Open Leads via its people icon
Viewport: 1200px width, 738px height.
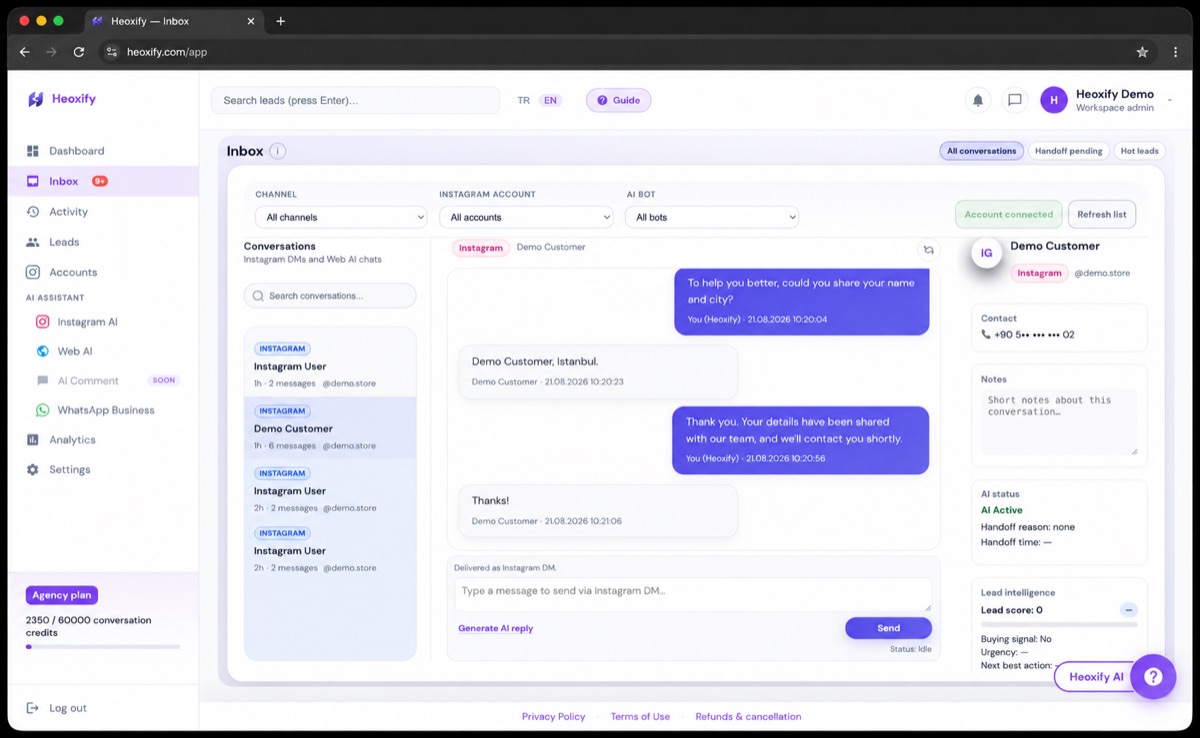pos(33,242)
